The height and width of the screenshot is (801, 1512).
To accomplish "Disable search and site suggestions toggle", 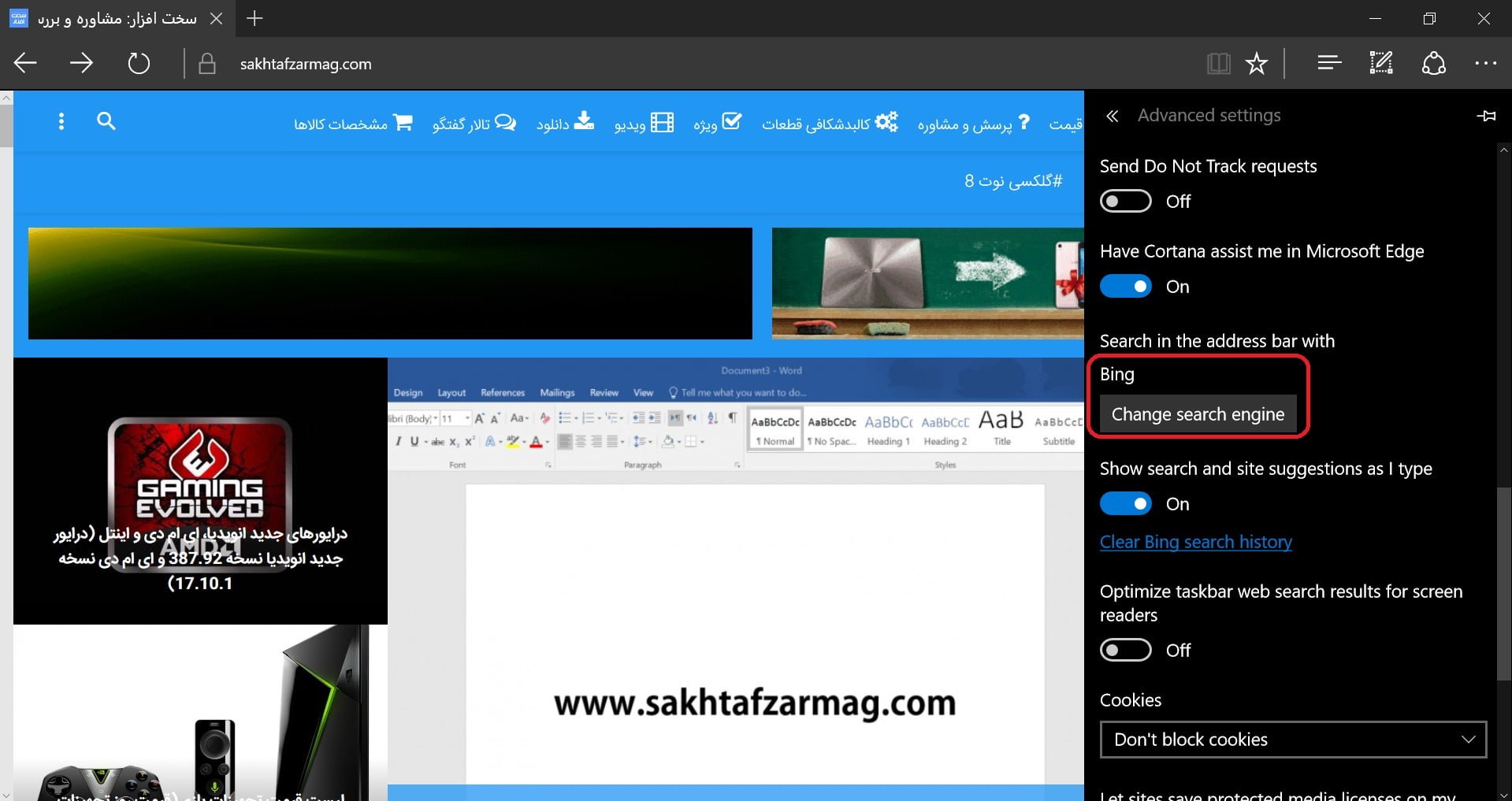I will [x=1125, y=504].
